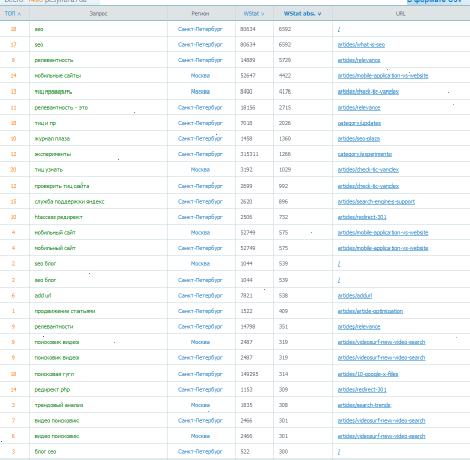The height and width of the screenshot is (460, 470).
Task: Click ТОП position in продвижение статьями row
Action: point(13,311)
